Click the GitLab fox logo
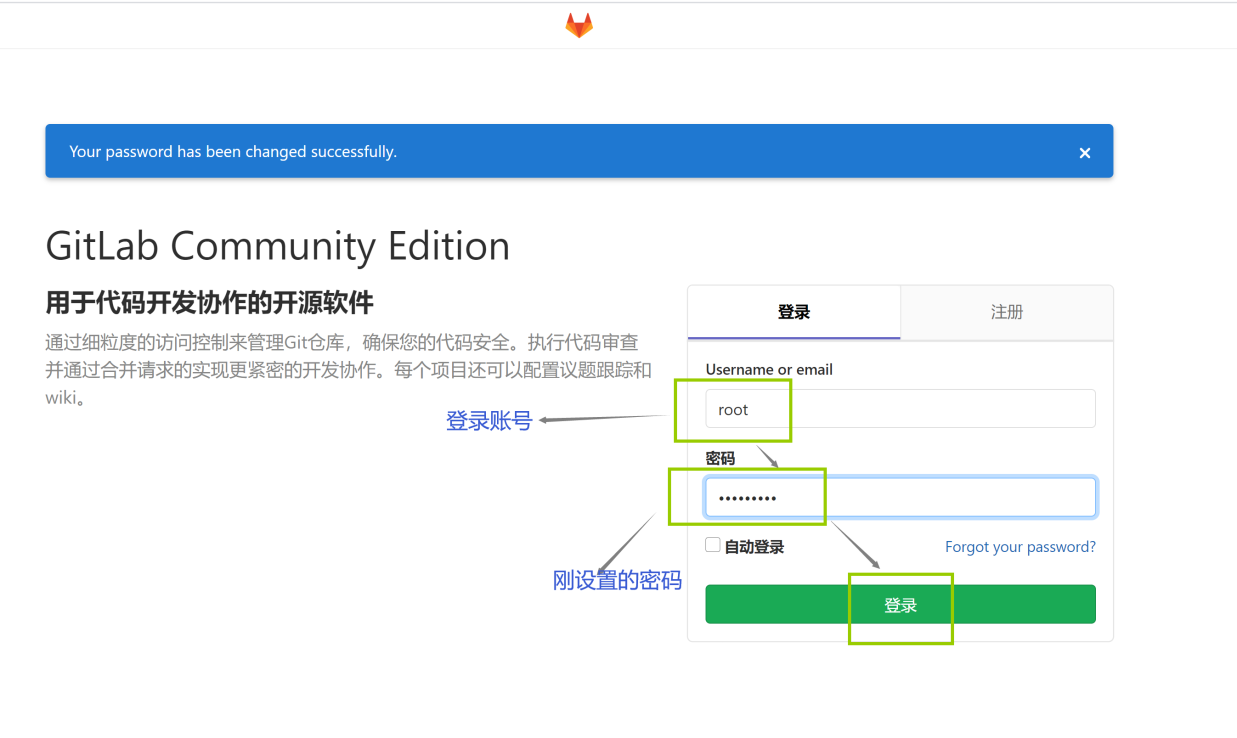The image size is (1237, 738). coord(579,26)
